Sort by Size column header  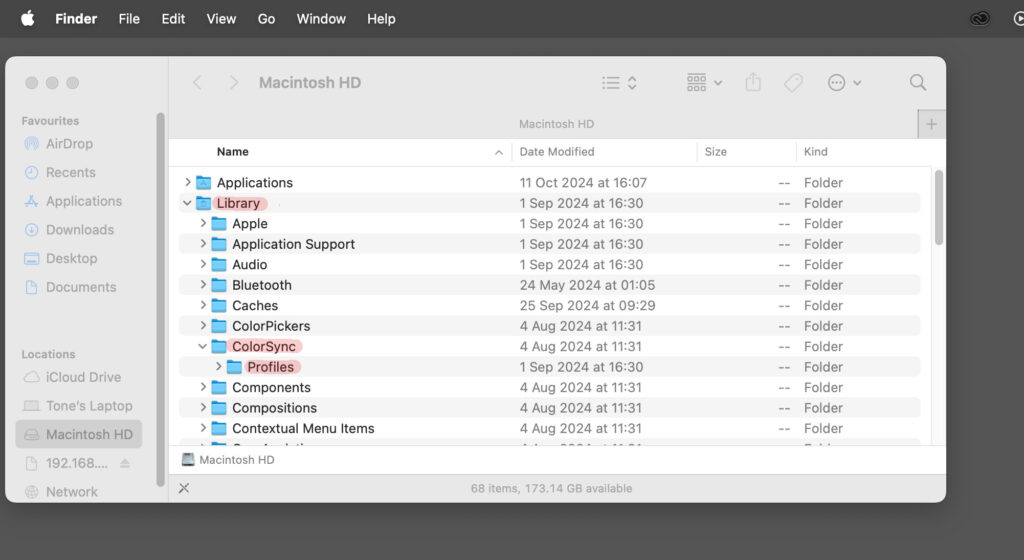click(716, 151)
